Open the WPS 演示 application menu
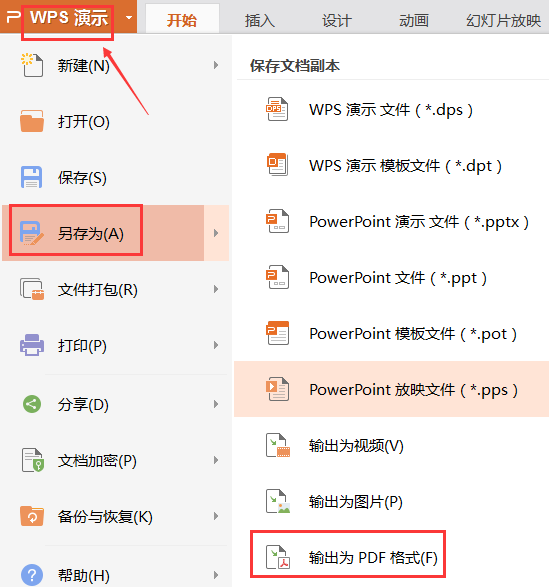Image resolution: width=549 pixels, height=587 pixels. (x=69, y=17)
